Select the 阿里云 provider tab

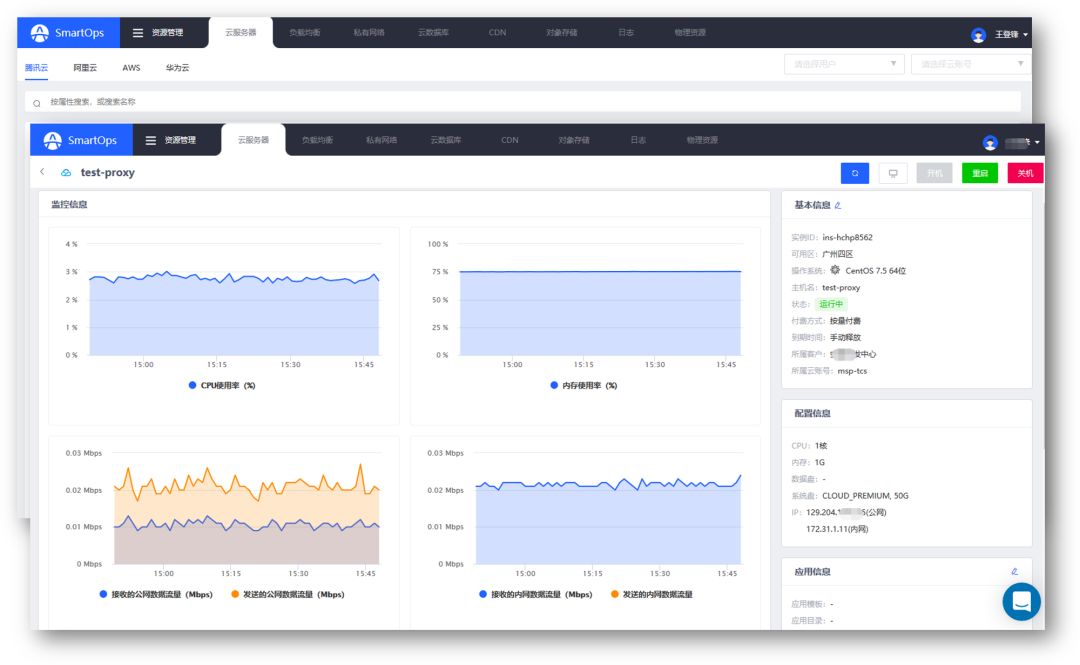click(85, 68)
